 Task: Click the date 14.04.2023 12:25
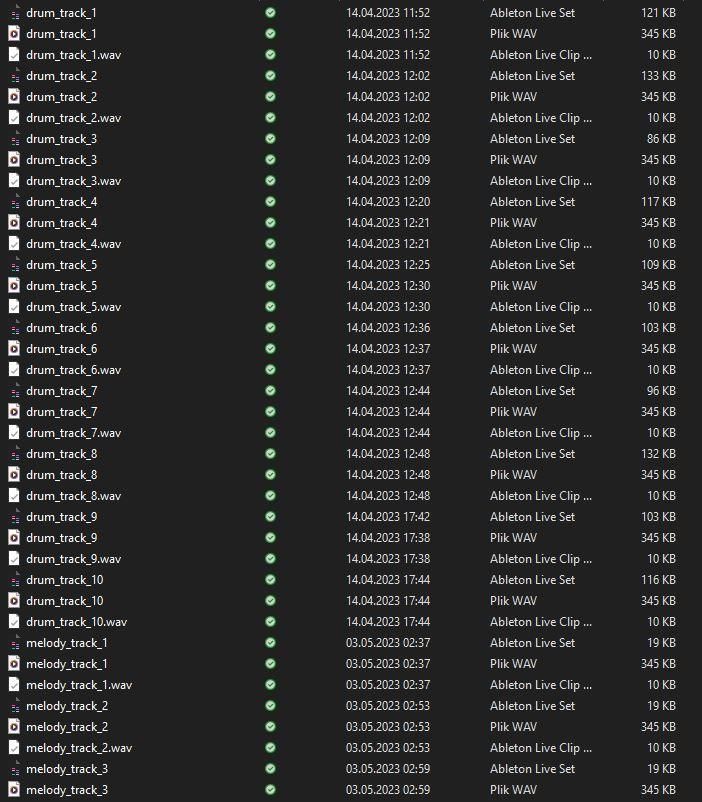[x=388, y=264]
